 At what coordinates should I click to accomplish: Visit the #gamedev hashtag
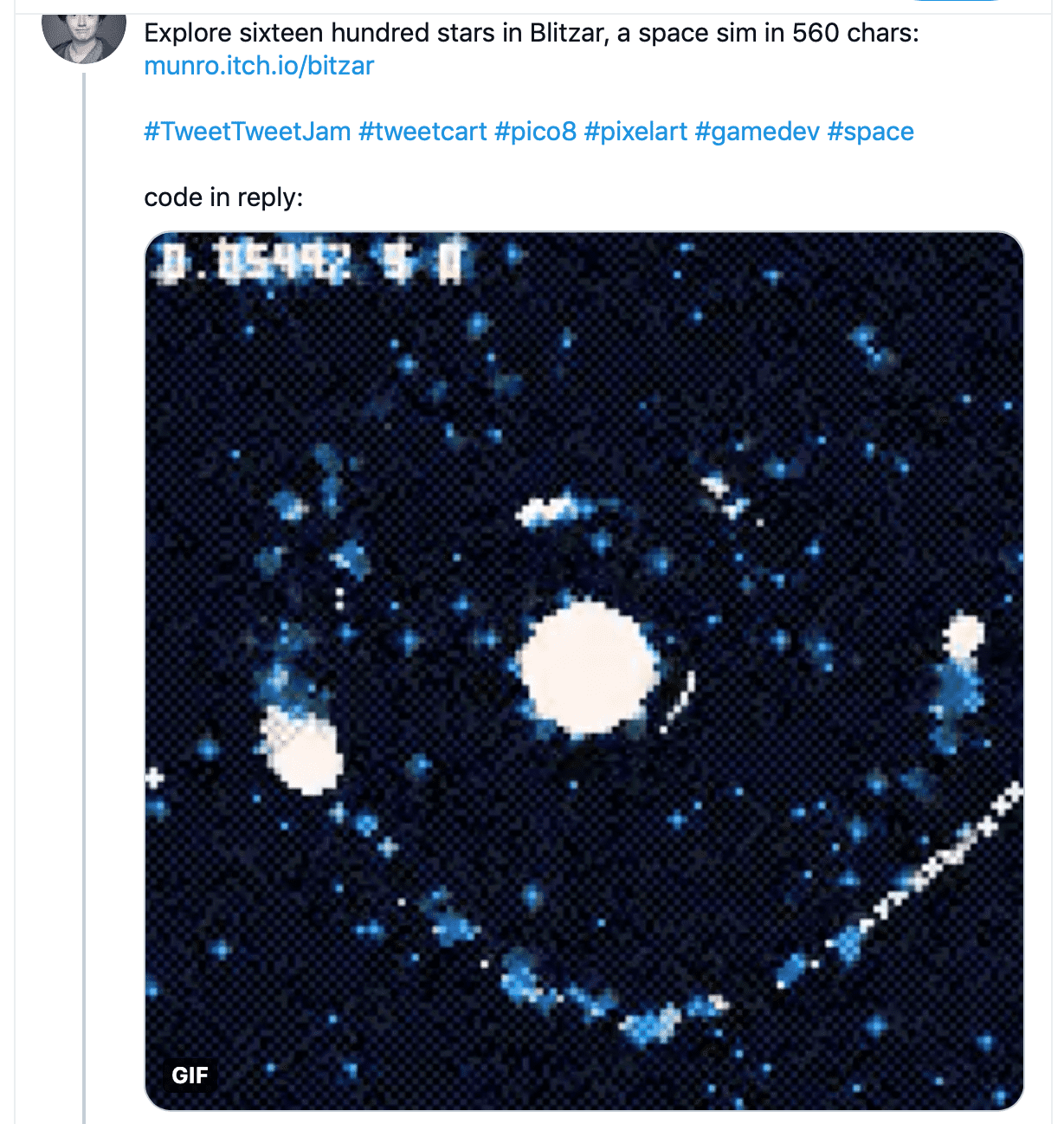point(757,132)
